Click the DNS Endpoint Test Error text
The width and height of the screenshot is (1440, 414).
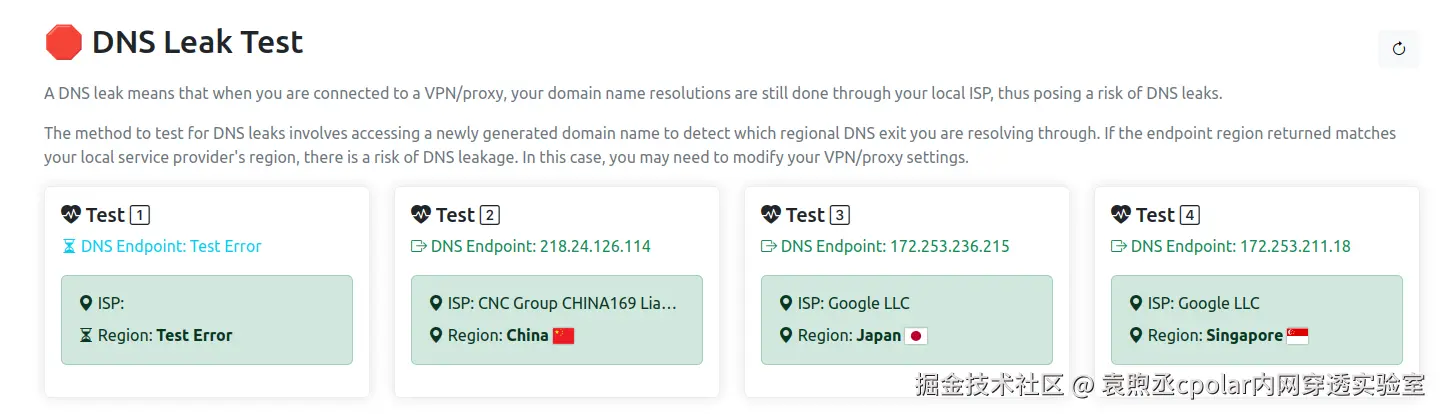click(x=171, y=246)
